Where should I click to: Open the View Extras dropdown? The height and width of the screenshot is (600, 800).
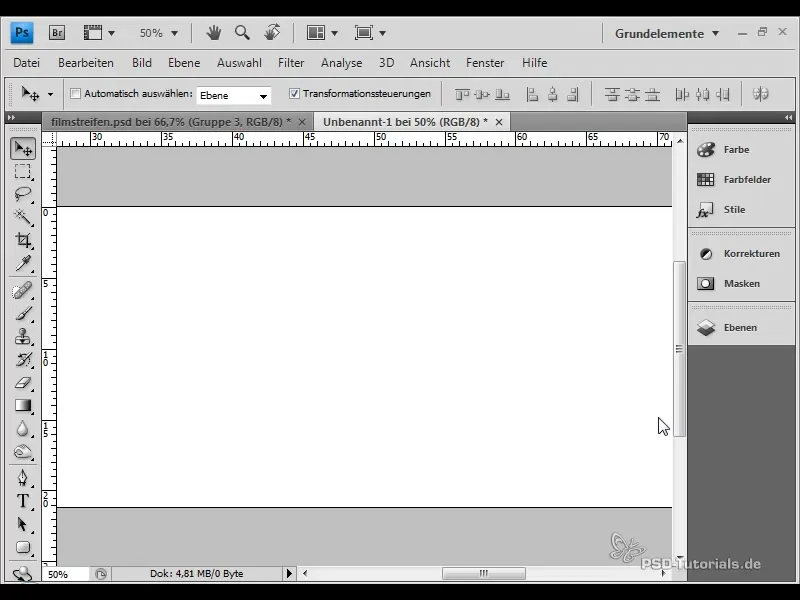pyautogui.click(x=99, y=33)
